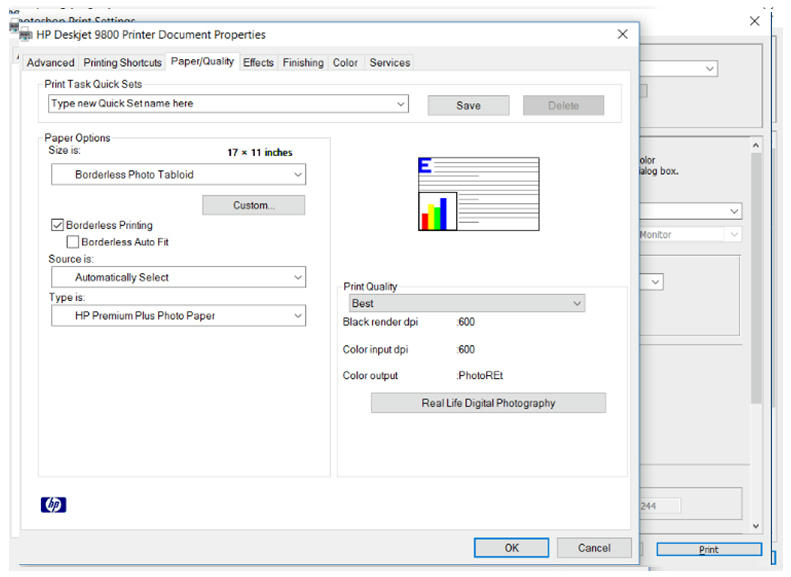Switch to the Advanced tab
This screenshot has width=791, height=577.
pyautogui.click(x=50, y=62)
